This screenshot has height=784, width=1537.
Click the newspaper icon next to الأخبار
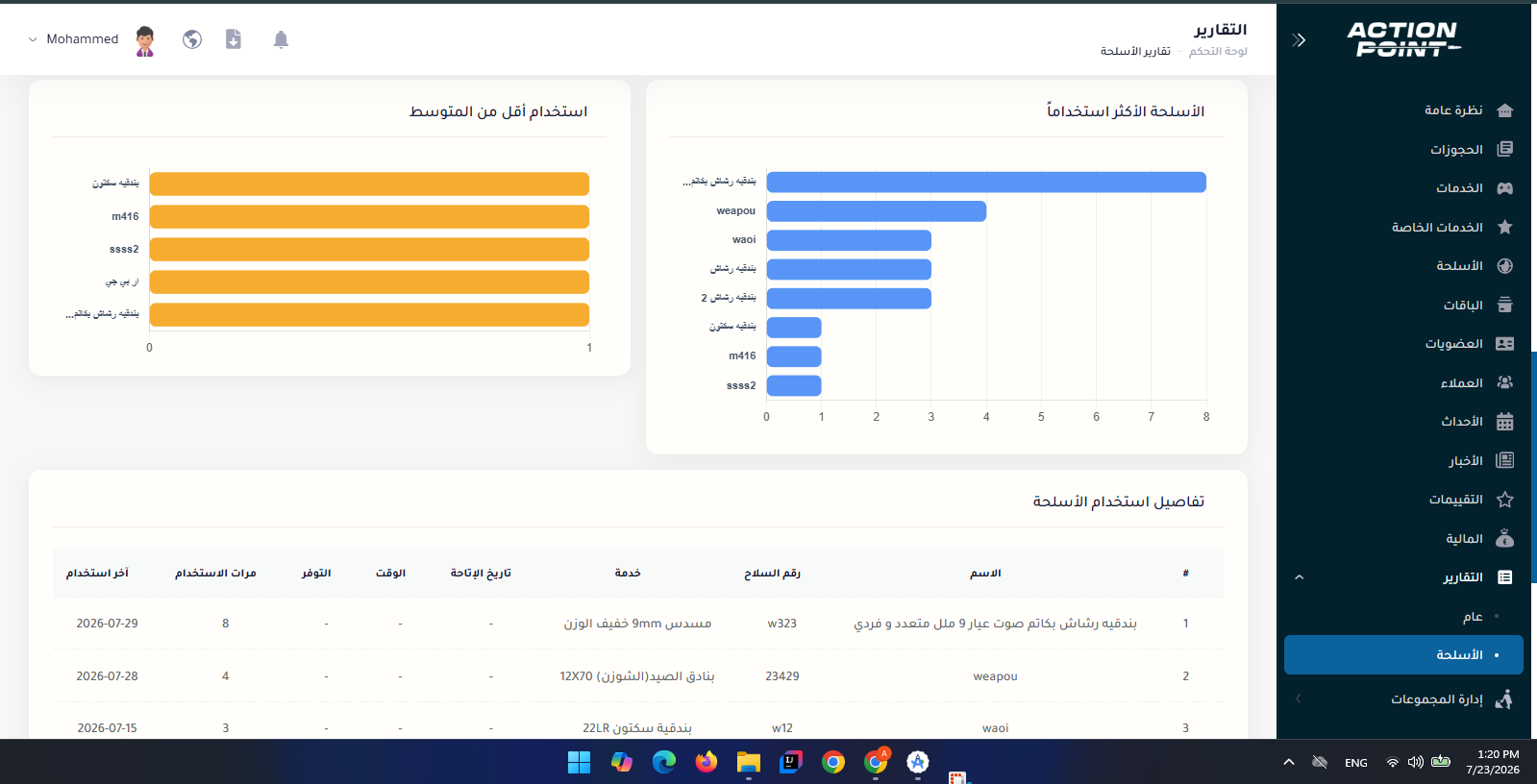[x=1505, y=460]
